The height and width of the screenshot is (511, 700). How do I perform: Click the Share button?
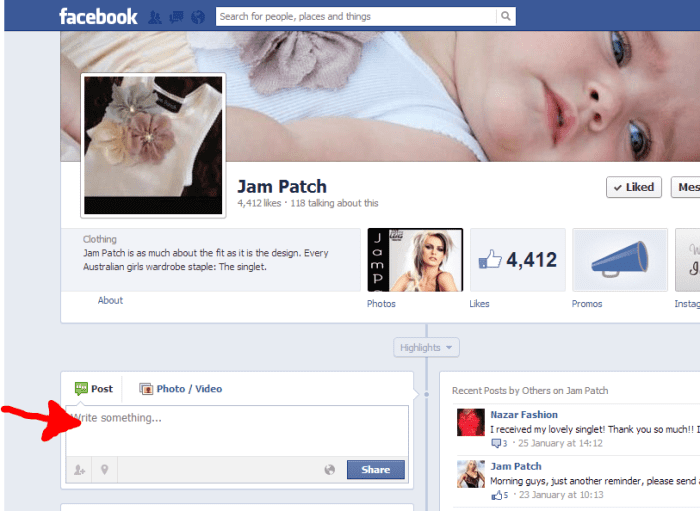point(376,469)
